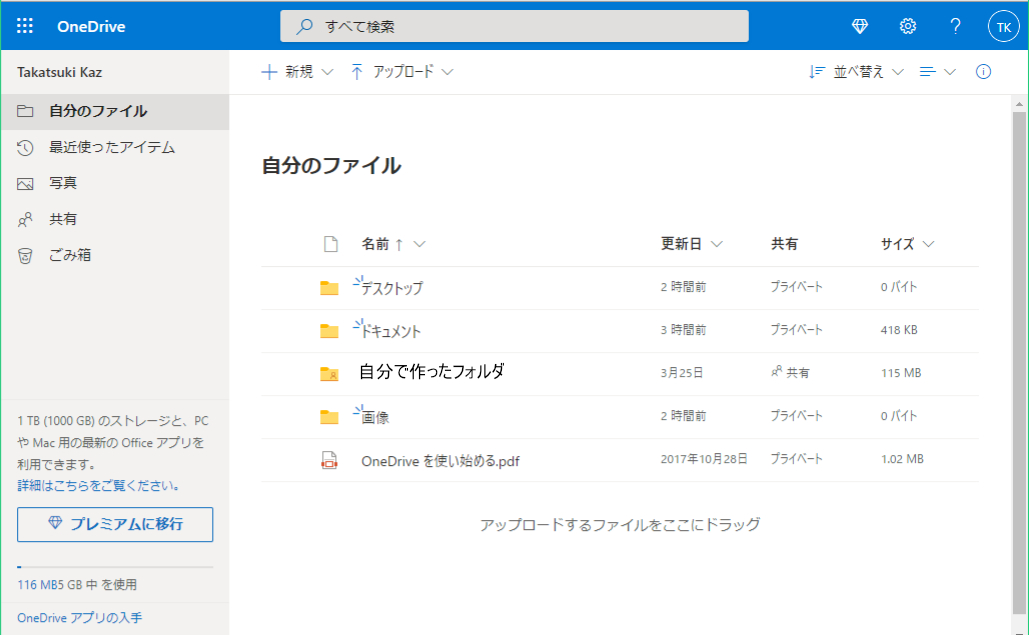Open settings gear icon
The height and width of the screenshot is (635, 1029).
point(908,26)
